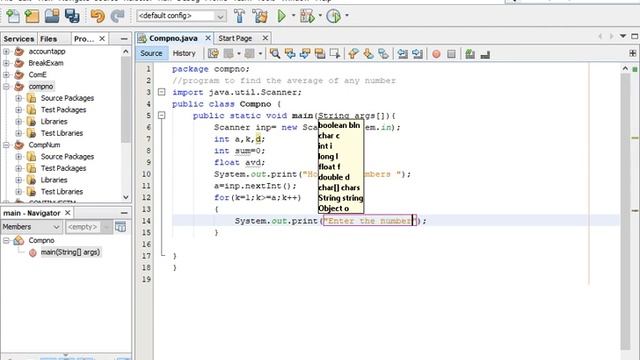The height and width of the screenshot is (360, 640).
Task: Click the Navigator filter icon beside <empty> dropdown
Action: pyautogui.click(x=121, y=227)
